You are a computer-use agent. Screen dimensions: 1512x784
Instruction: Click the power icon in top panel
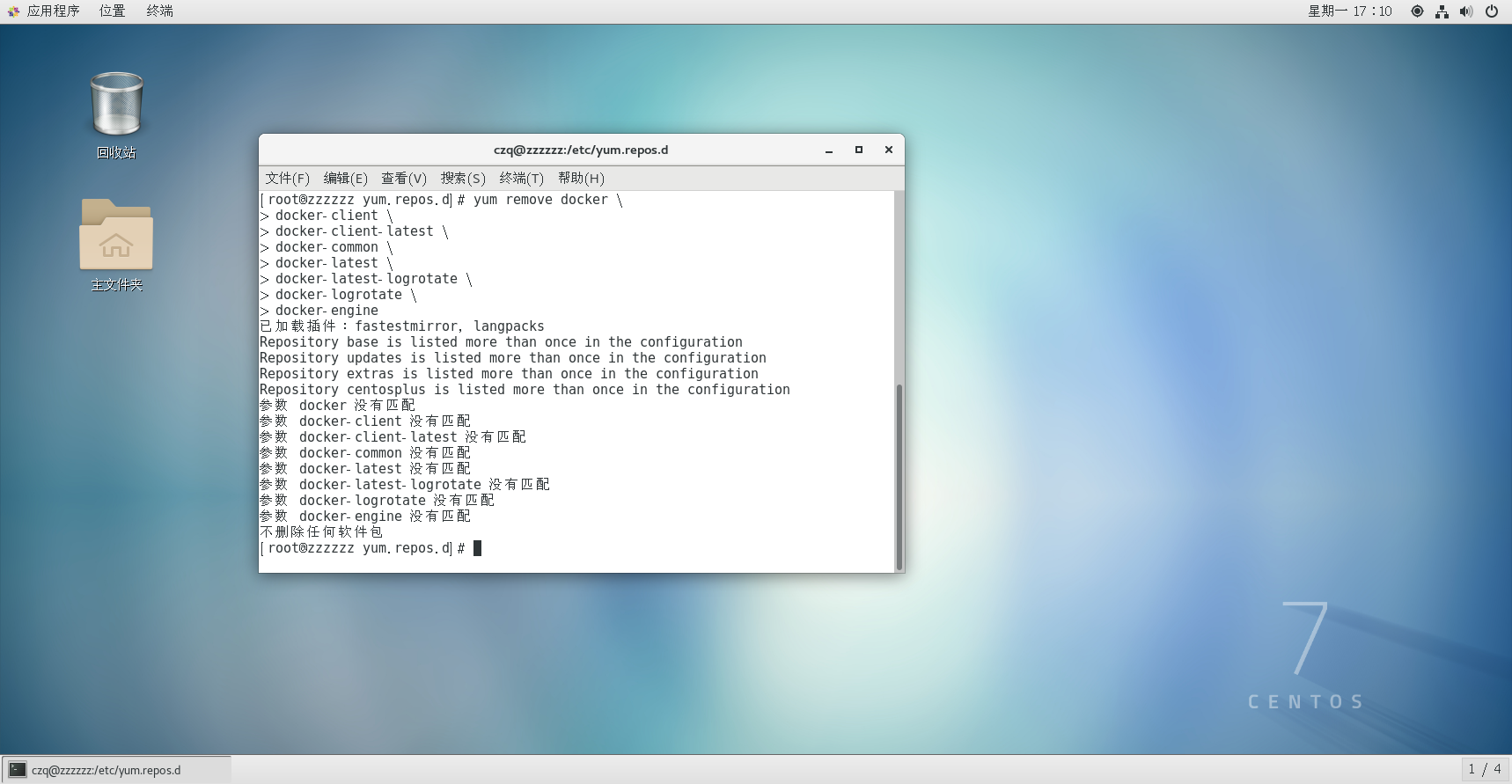(1492, 11)
